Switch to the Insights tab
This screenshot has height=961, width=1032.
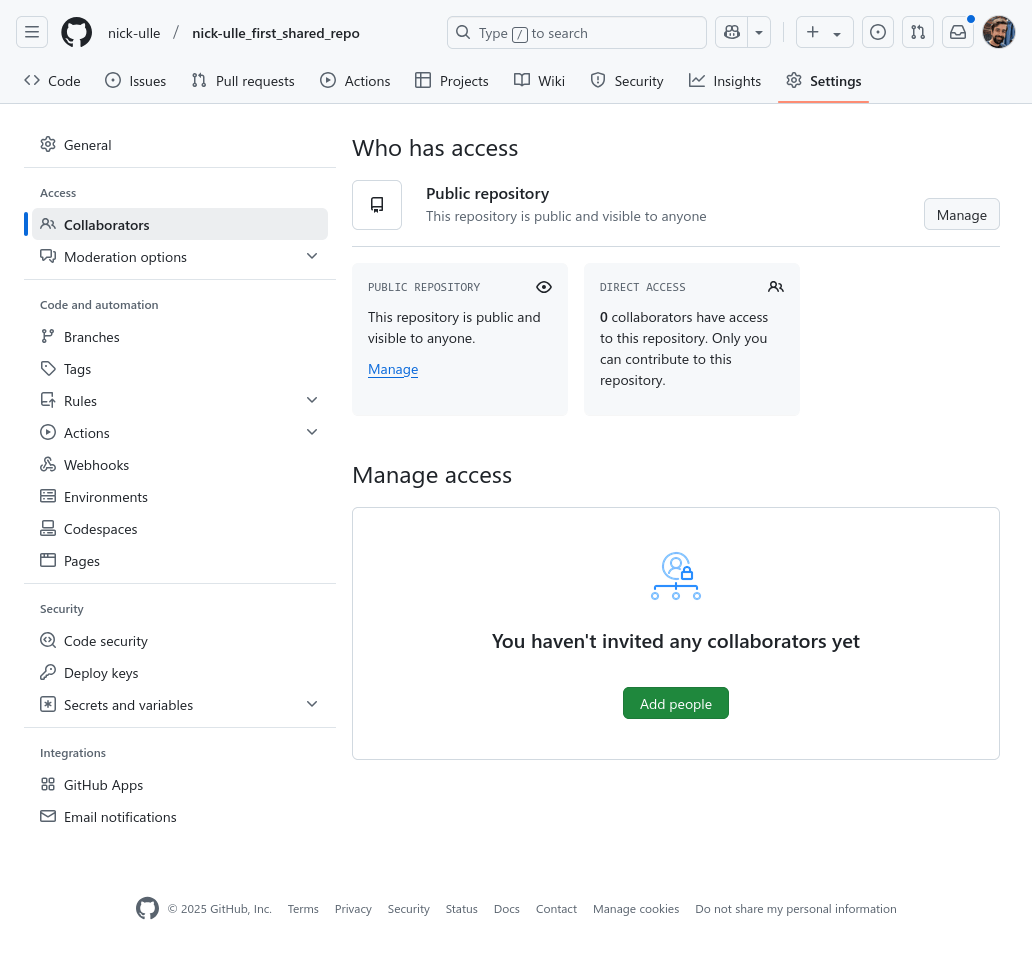pos(725,81)
